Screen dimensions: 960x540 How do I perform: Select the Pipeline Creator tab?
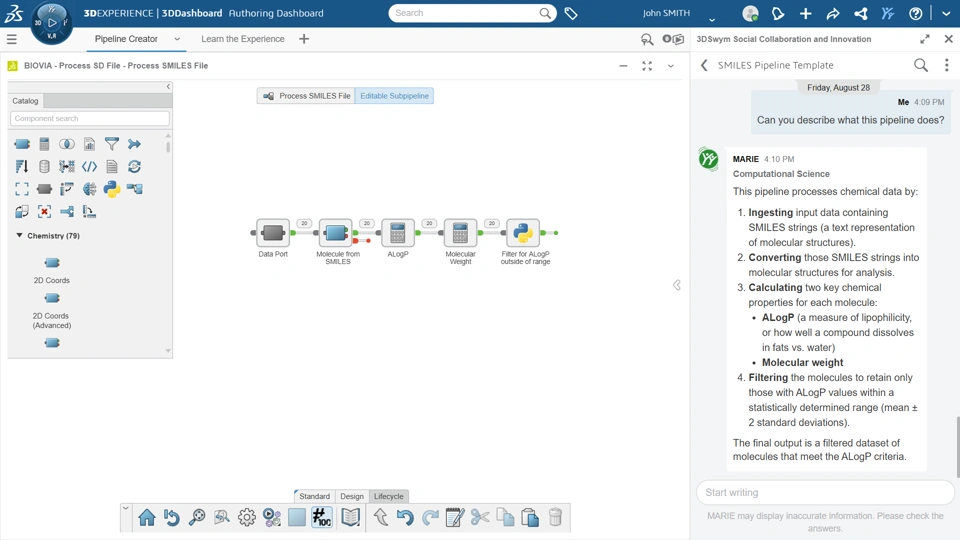tap(126, 39)
